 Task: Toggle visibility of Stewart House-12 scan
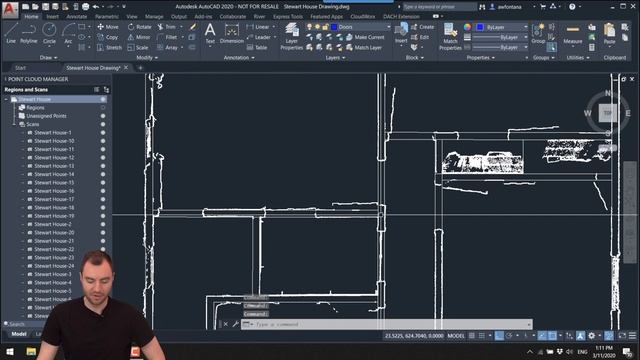click(x=103, y=158)
